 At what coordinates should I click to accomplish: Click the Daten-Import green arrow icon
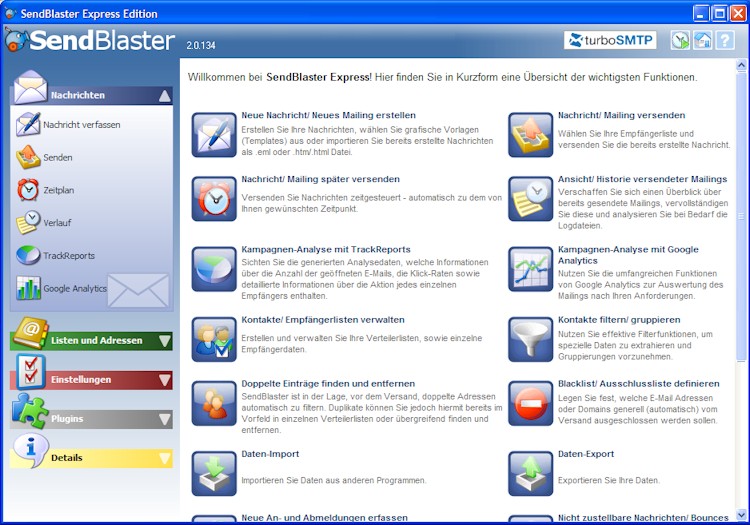(x=214, y=474)
